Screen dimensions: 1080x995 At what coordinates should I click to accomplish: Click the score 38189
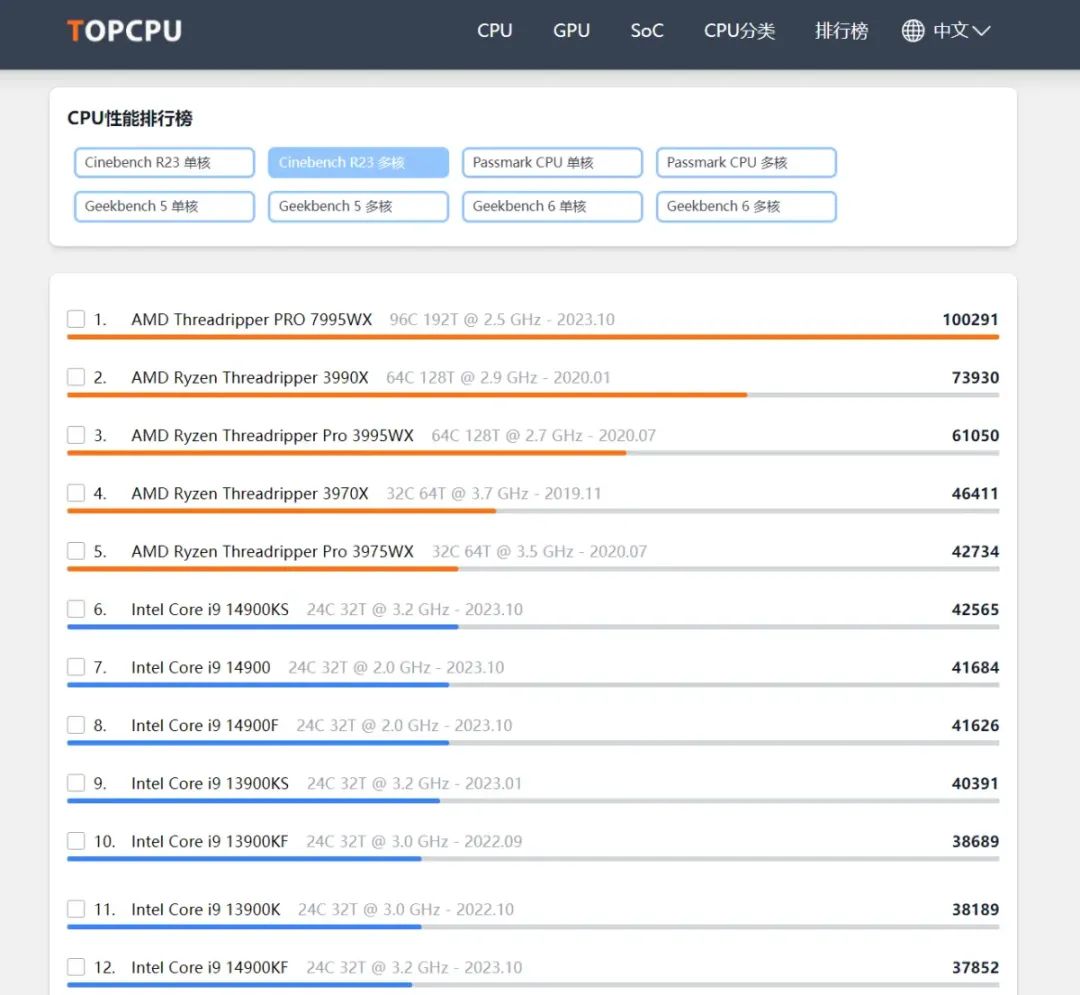tap(975, 909)
